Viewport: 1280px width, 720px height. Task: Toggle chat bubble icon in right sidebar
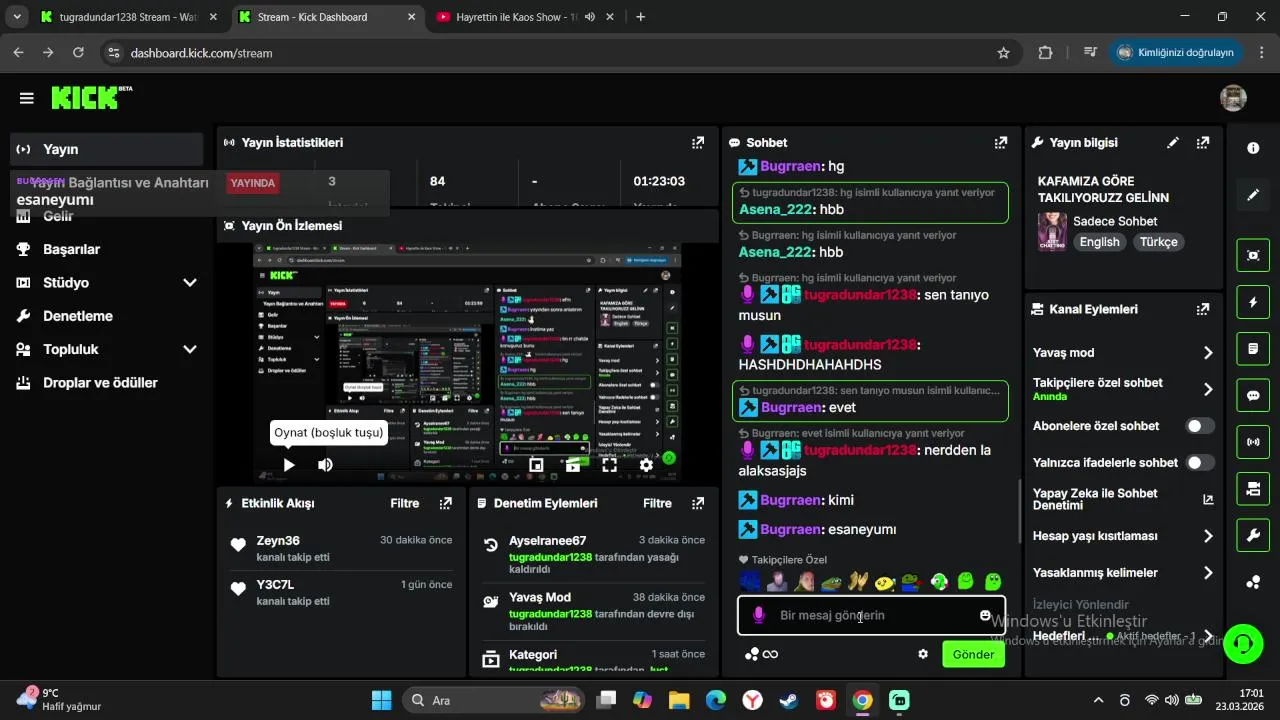point(1253,395)
